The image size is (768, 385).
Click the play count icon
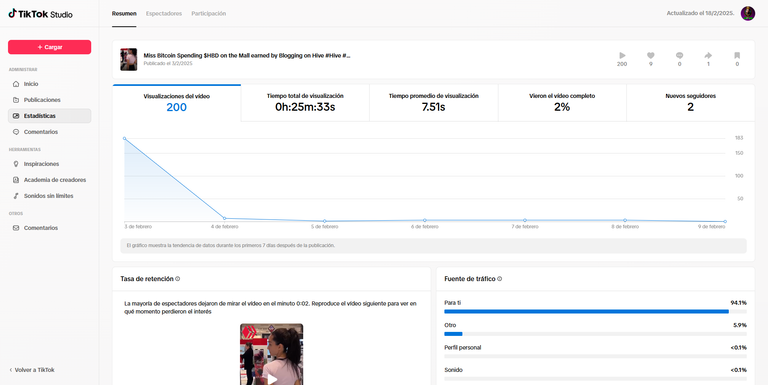pos(622,55)
